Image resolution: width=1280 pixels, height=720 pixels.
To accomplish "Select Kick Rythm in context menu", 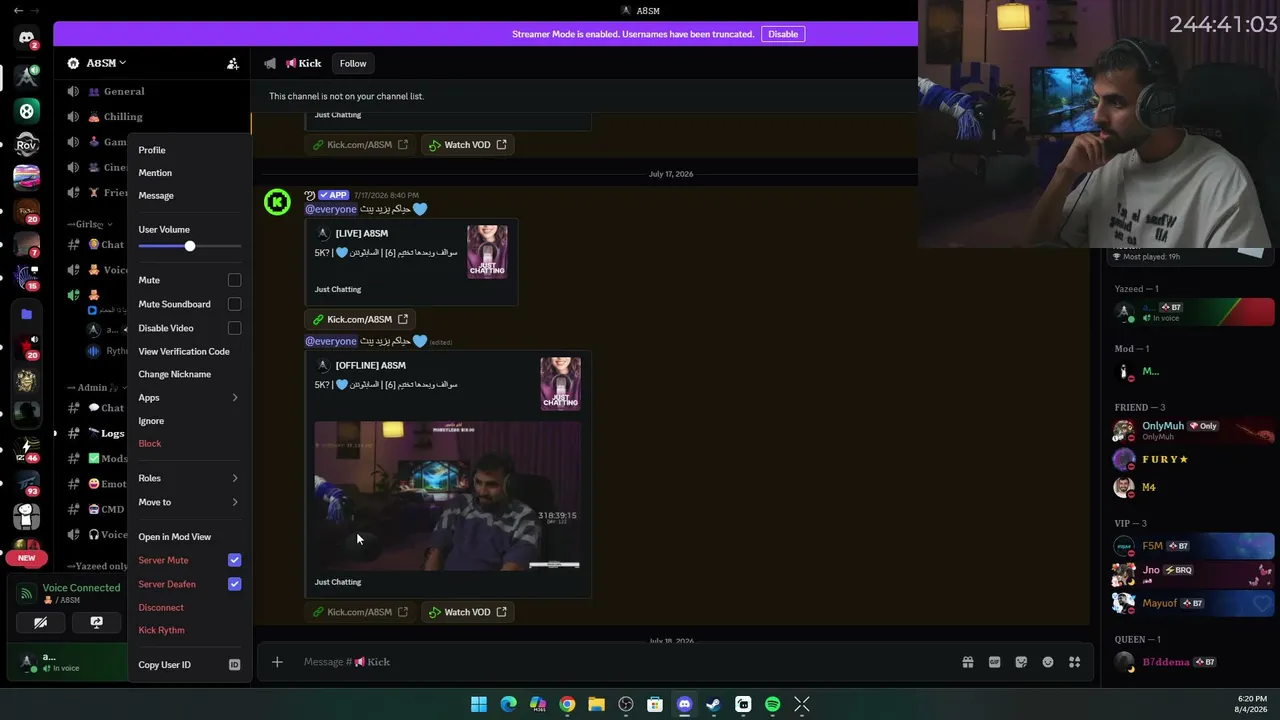I will [189, 630].
